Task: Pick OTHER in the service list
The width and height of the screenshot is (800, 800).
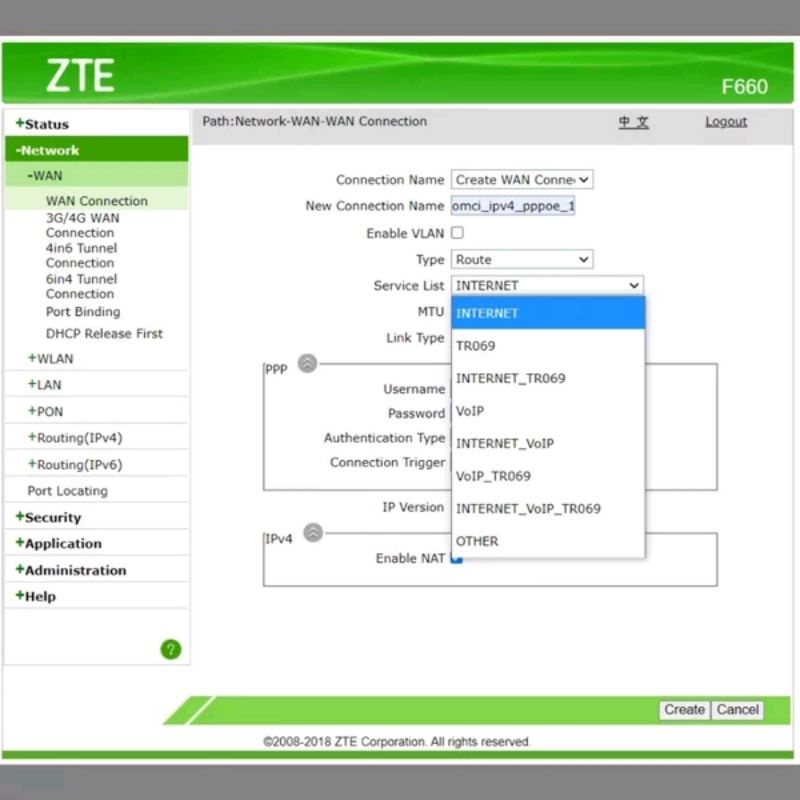Action: click(477, 541)
